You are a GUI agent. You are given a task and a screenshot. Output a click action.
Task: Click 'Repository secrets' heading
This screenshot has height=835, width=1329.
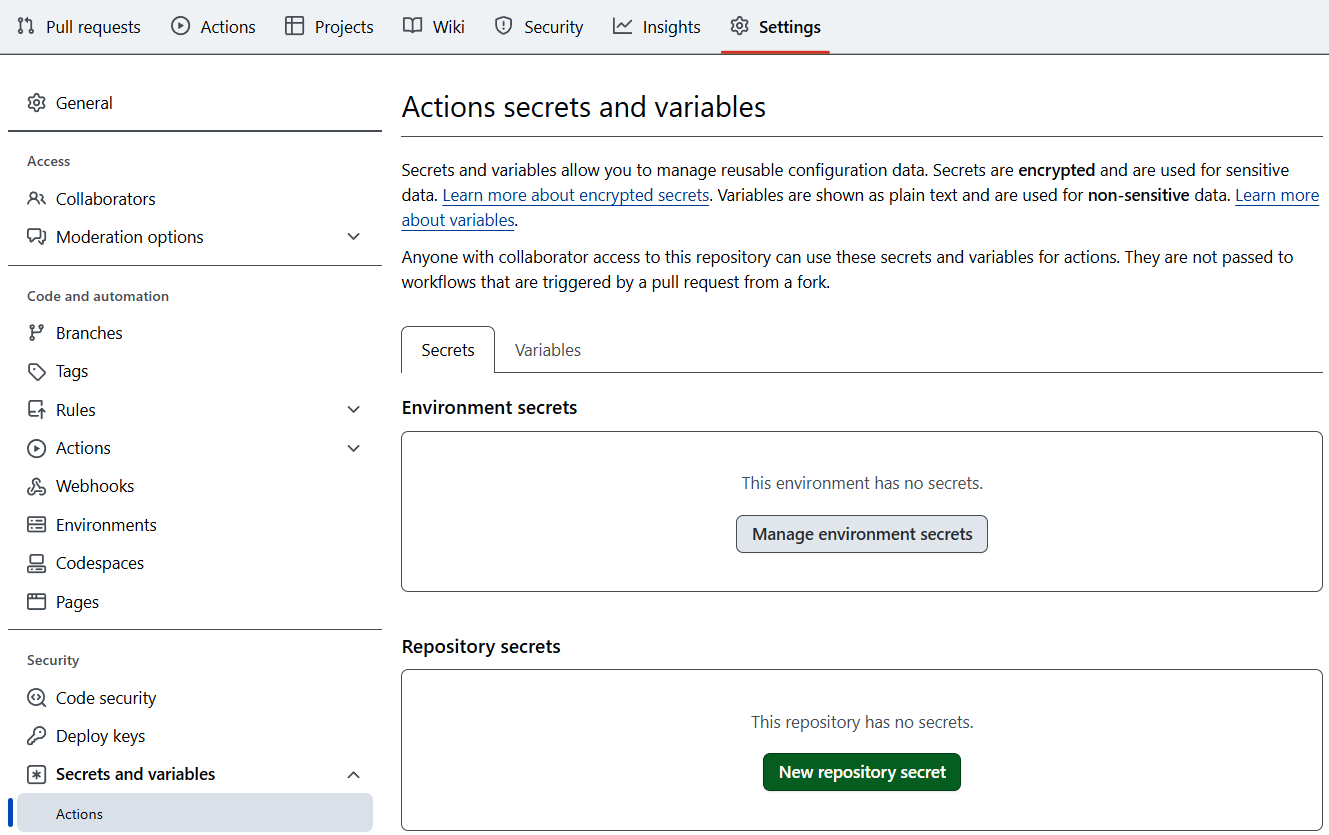coord(481,646)
